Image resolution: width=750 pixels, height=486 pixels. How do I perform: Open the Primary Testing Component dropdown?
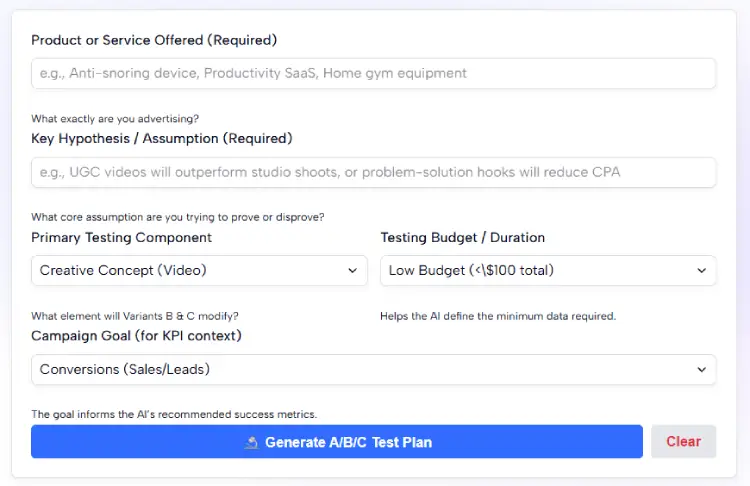coord(199,271)
